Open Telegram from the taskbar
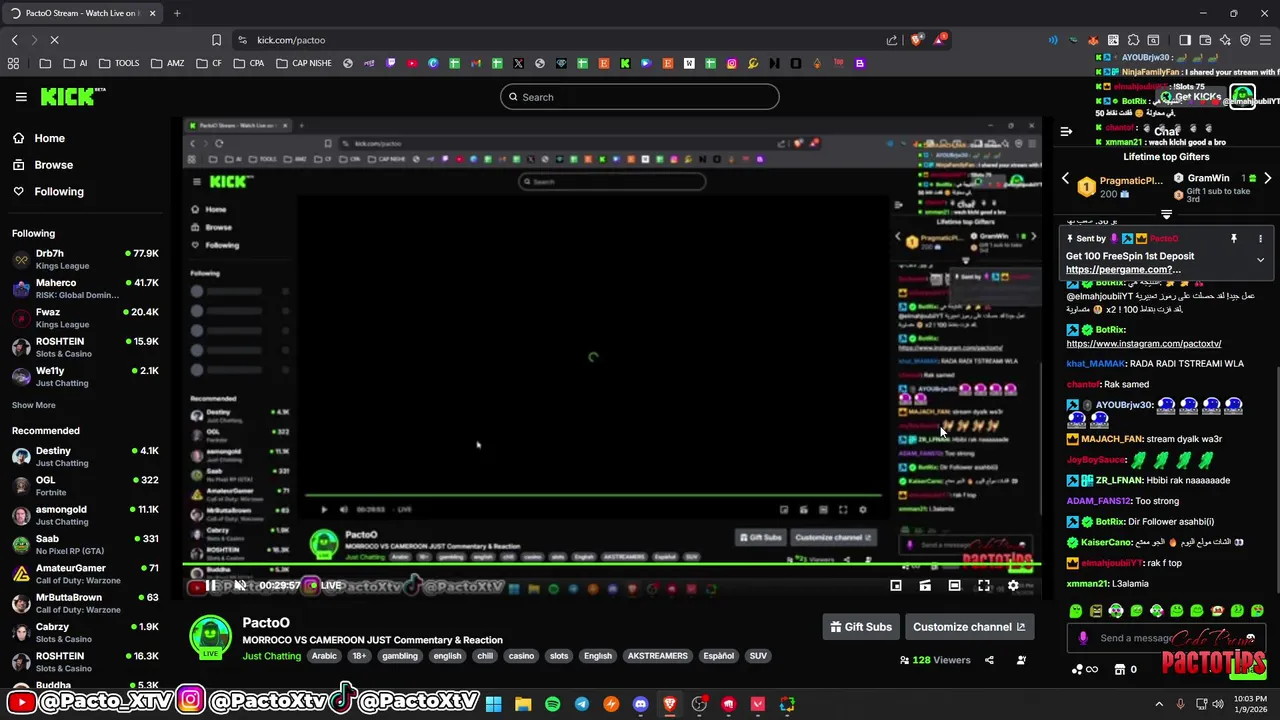The width and height of the screenshot is (1280, 720). [581, 704]
